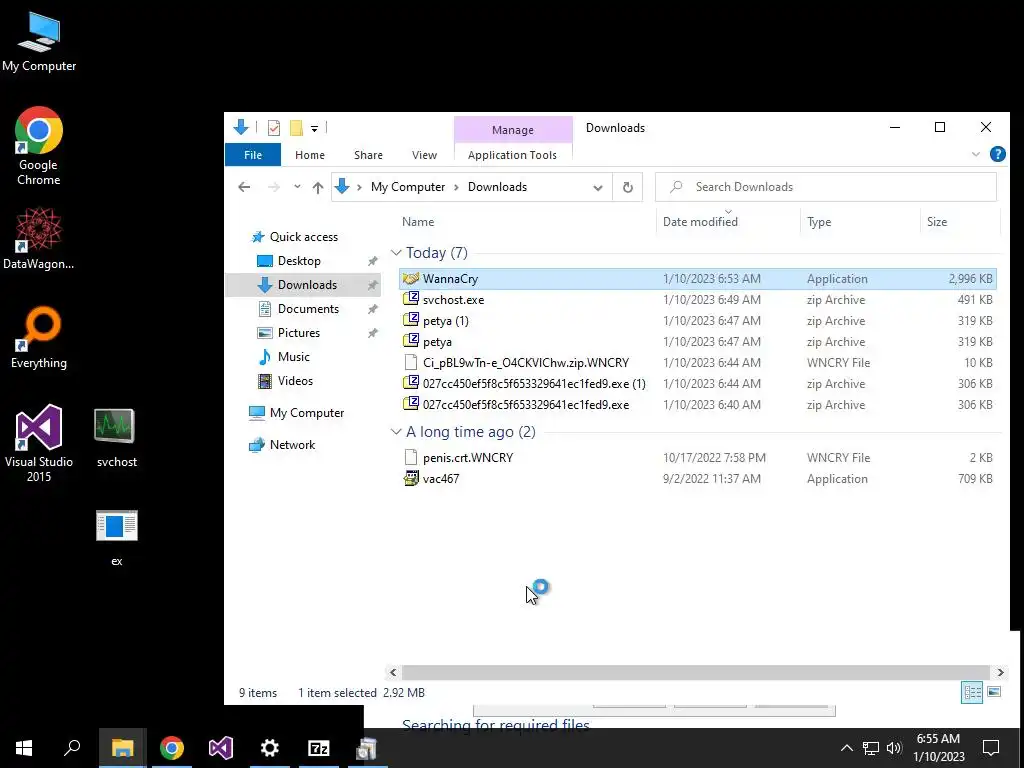Open the File menu
1024x768 pixels.
253,155
